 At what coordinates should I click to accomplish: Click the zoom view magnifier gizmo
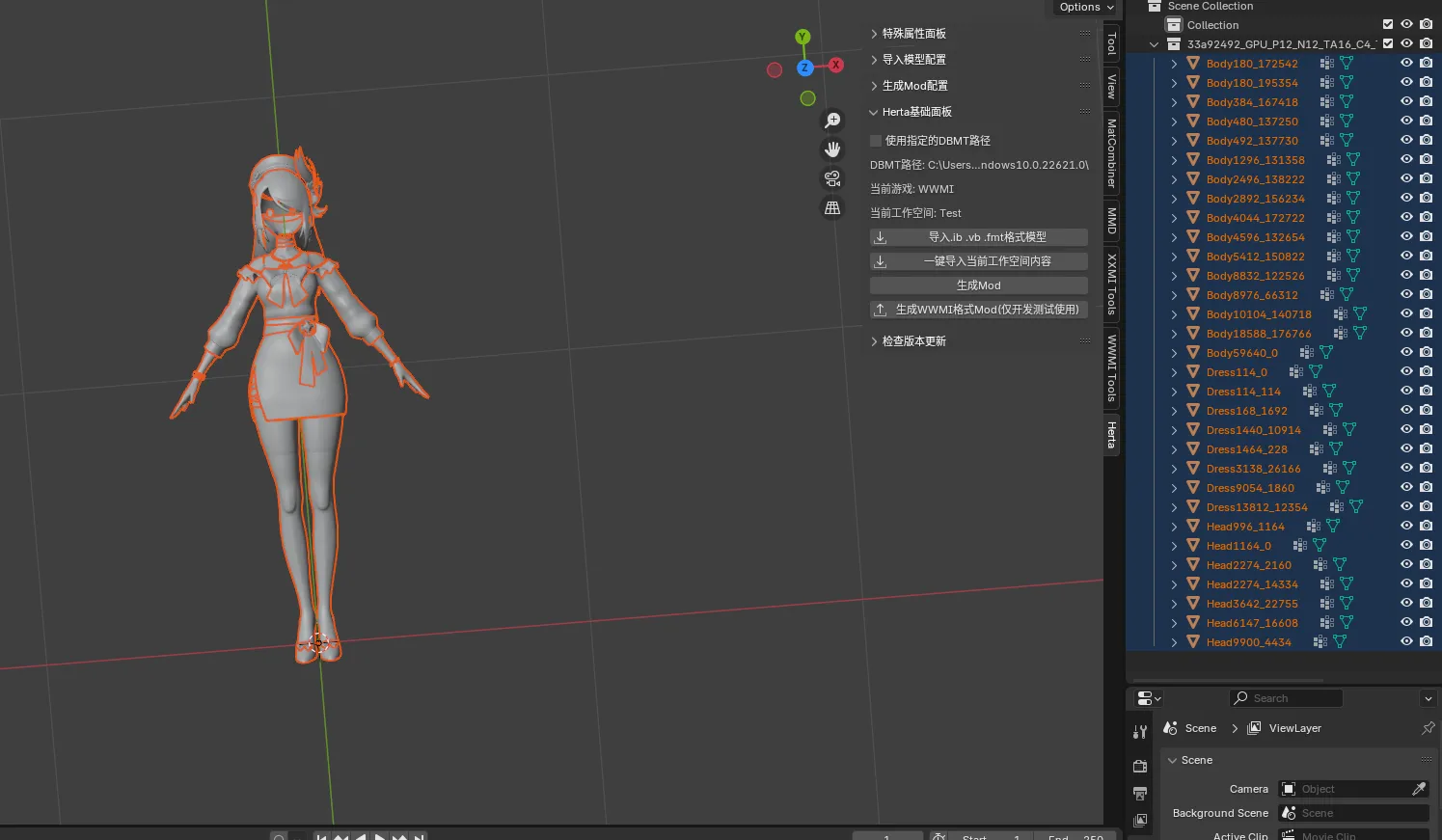coord(832,121)
